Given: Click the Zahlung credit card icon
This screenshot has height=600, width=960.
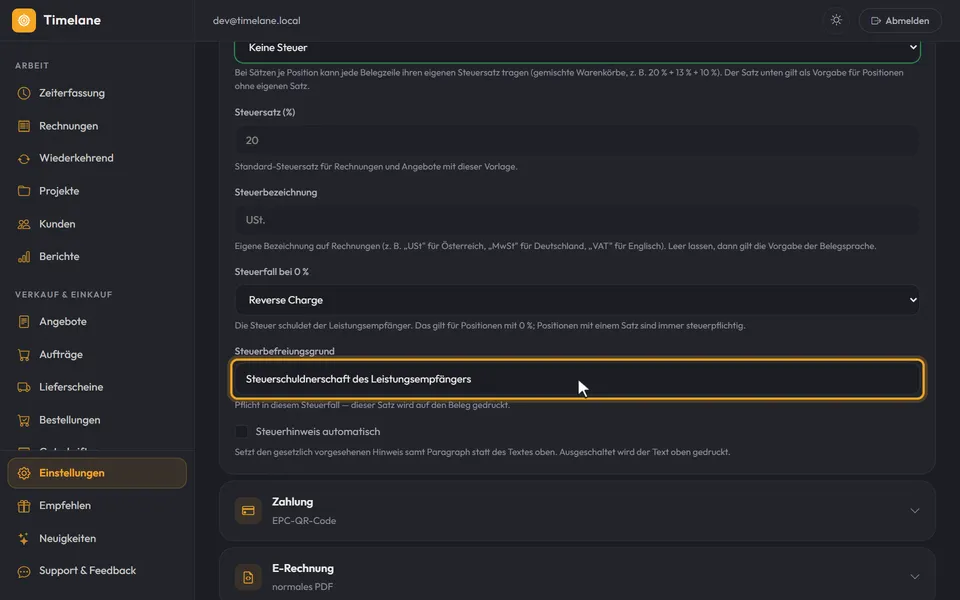Looking at the screenshot, I should coord(248,511).
